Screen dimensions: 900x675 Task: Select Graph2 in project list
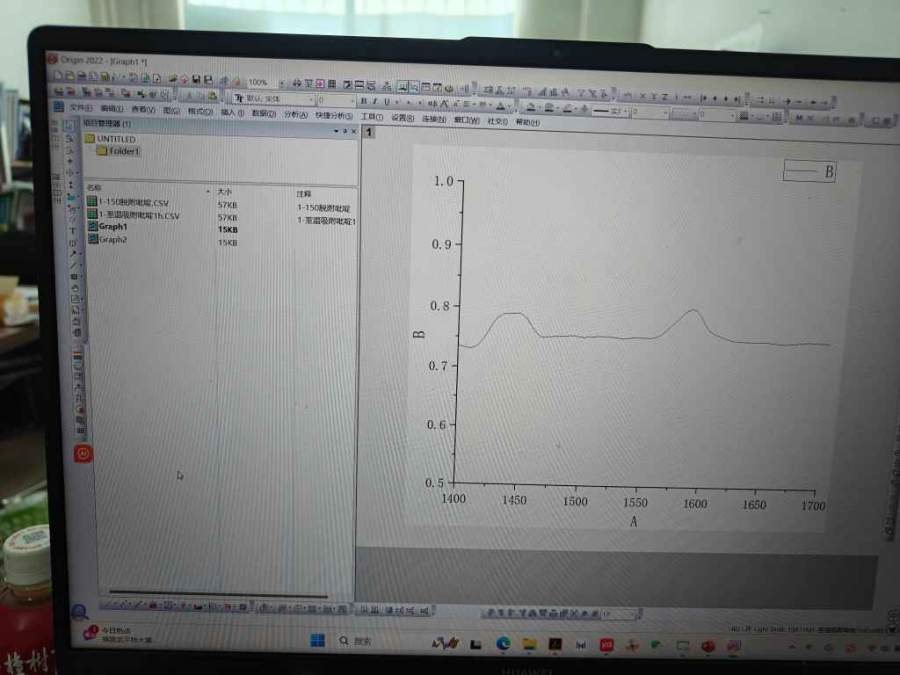tap(107, 239)
